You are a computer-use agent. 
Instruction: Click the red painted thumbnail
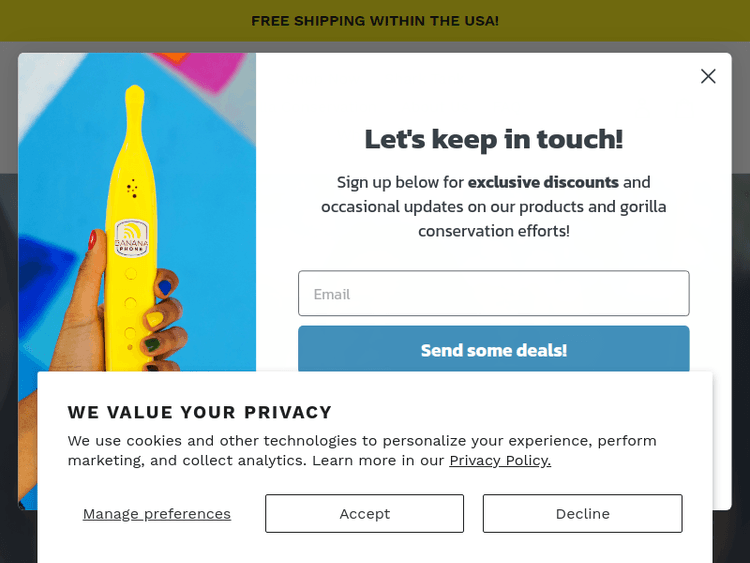pyautogui.click(x=93, y=240)
